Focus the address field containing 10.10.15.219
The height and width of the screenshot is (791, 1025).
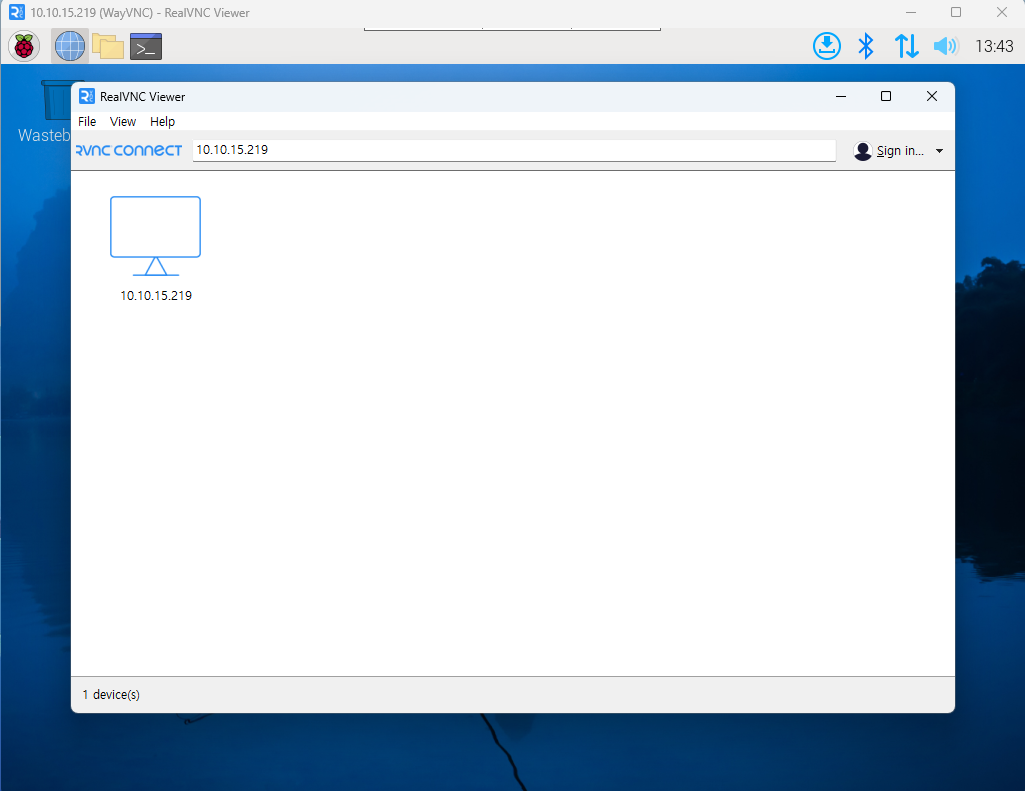514,150
